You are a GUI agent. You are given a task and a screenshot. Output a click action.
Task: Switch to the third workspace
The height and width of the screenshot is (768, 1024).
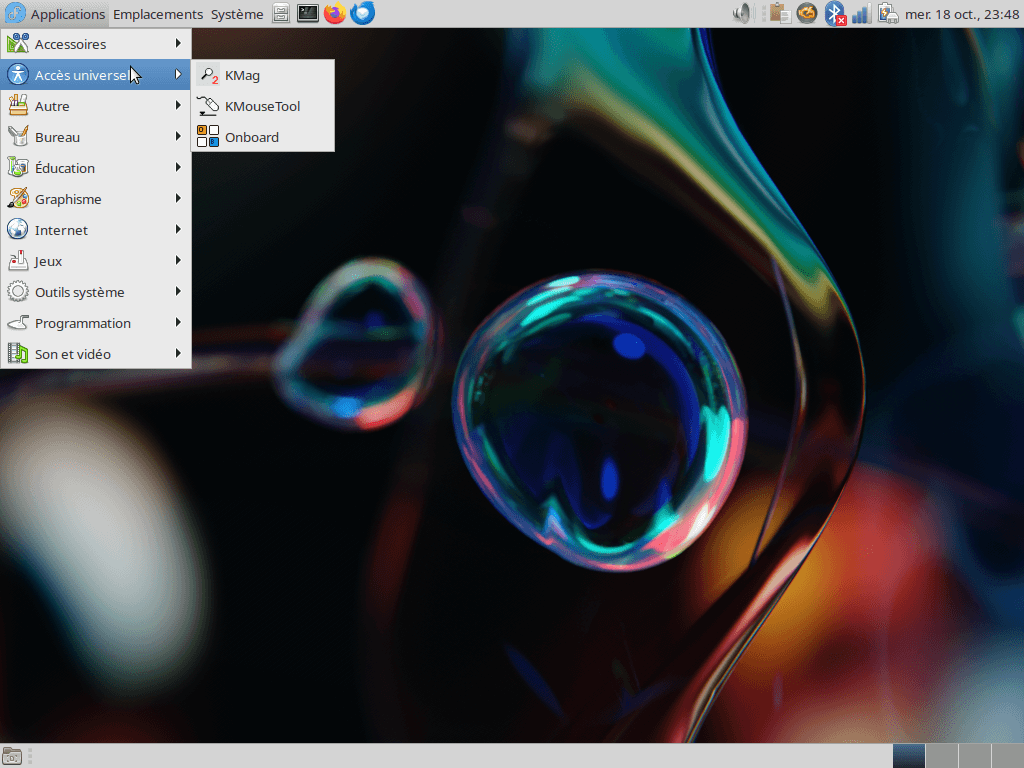coord(974,756)
